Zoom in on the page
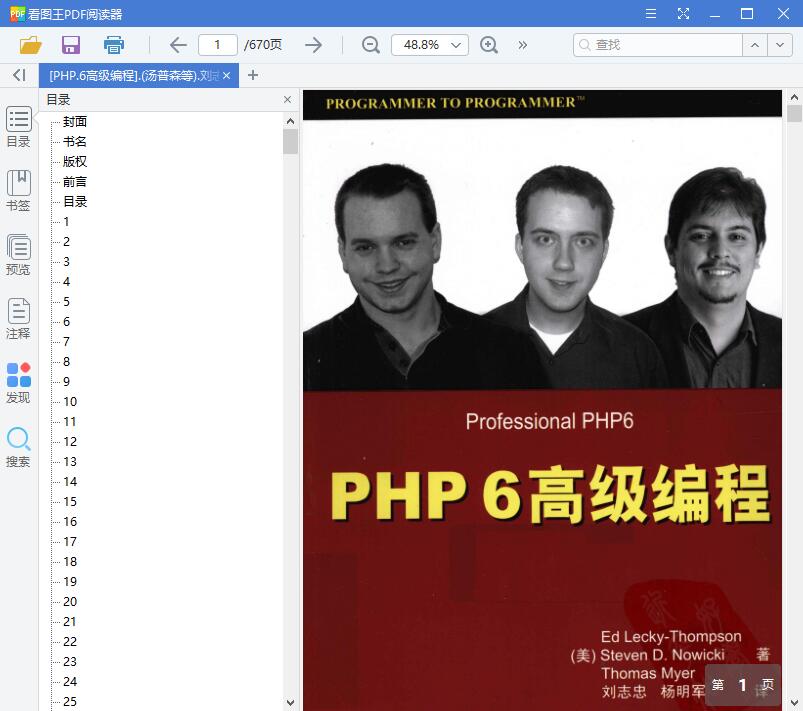Viewport: 803px width, 711px height. click(489, 45)
